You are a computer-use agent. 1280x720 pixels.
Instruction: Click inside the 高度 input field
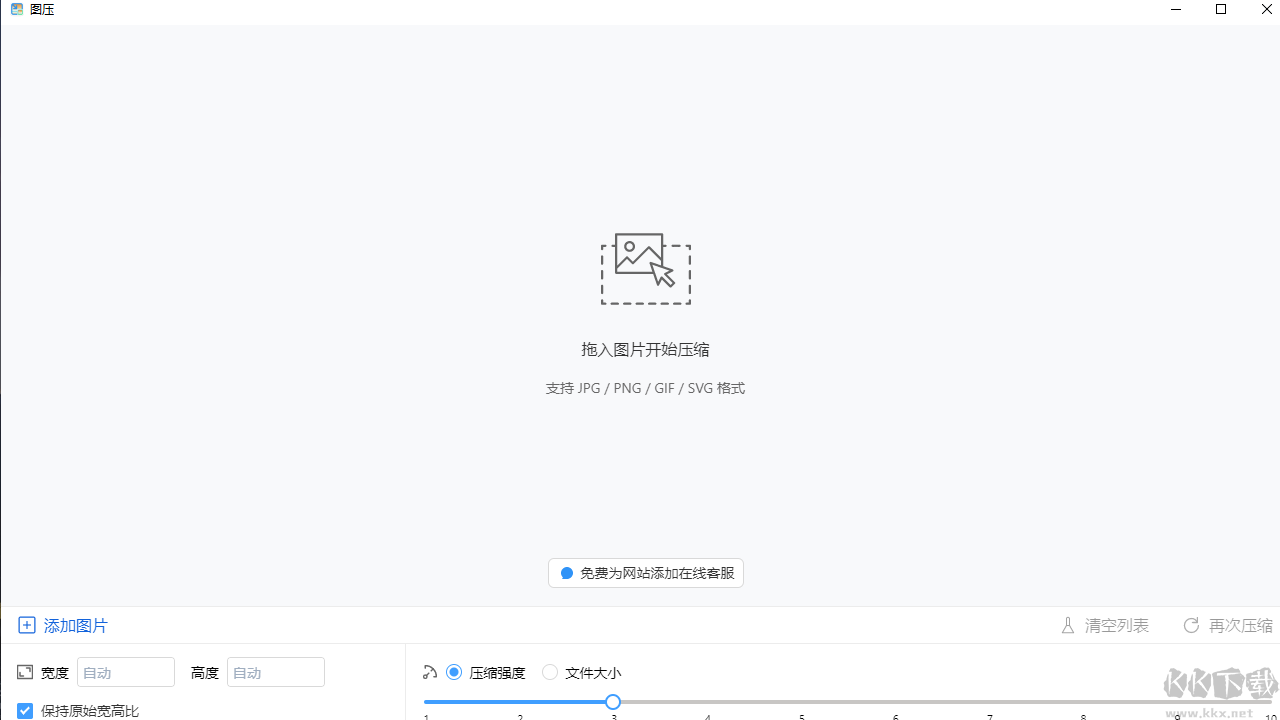(275, 672)
